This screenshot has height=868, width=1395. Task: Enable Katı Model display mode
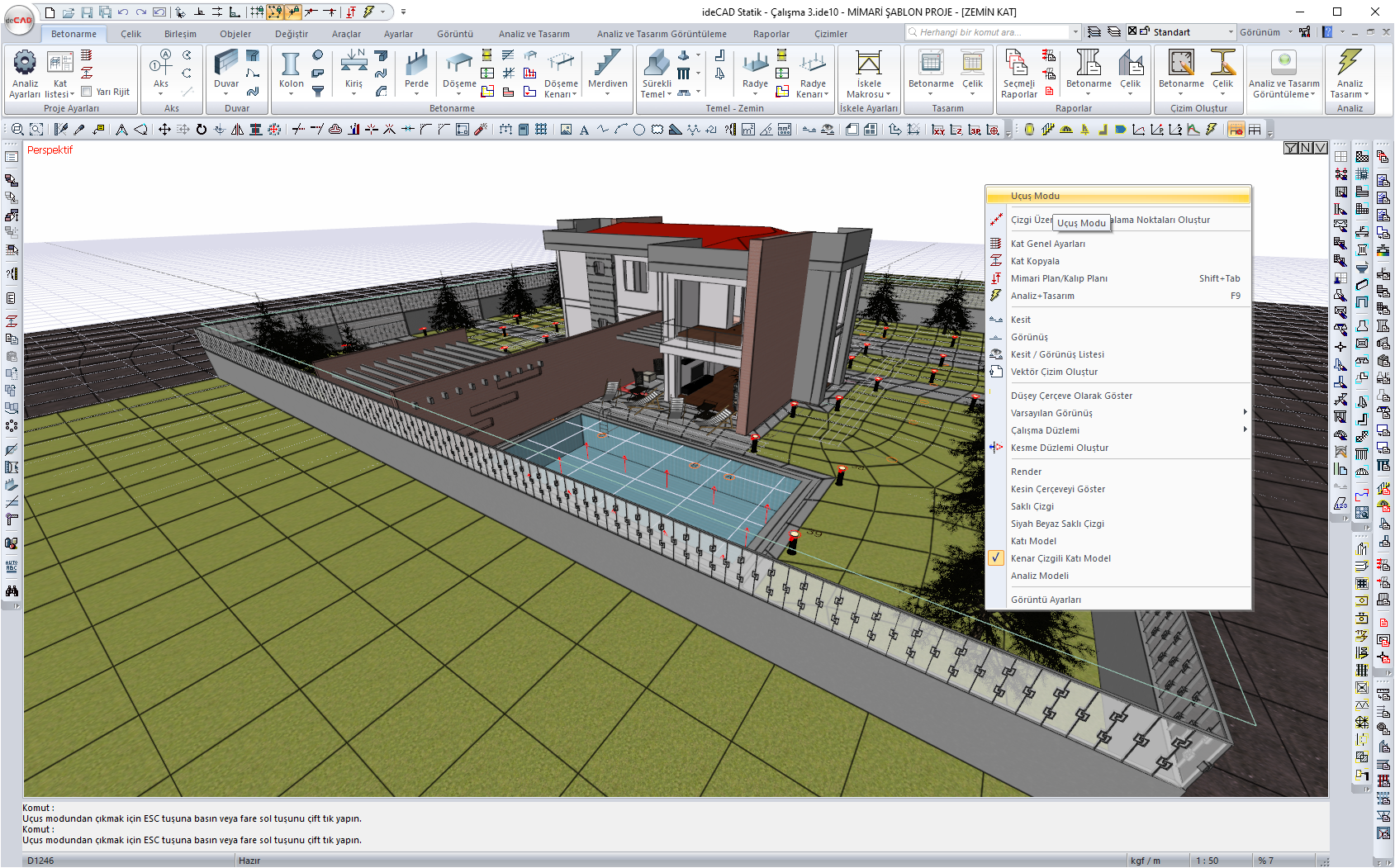click(x=1033, y=541)
